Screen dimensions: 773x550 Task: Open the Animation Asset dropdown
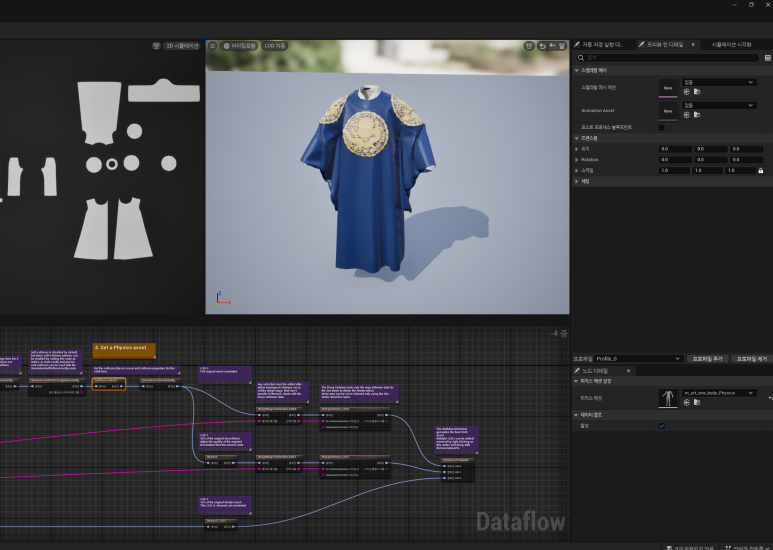(x=719, y=105)
